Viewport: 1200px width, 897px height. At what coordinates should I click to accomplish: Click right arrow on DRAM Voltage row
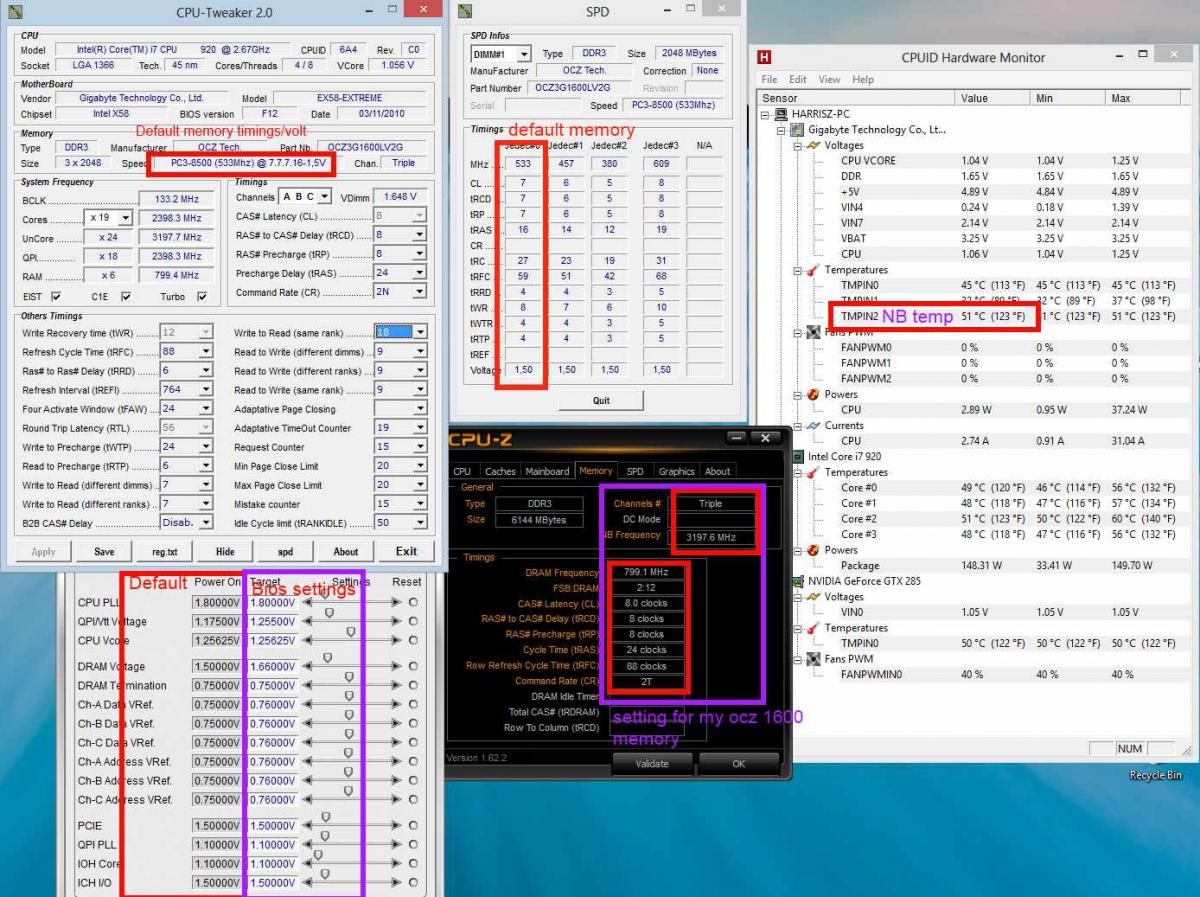point(396,667)
